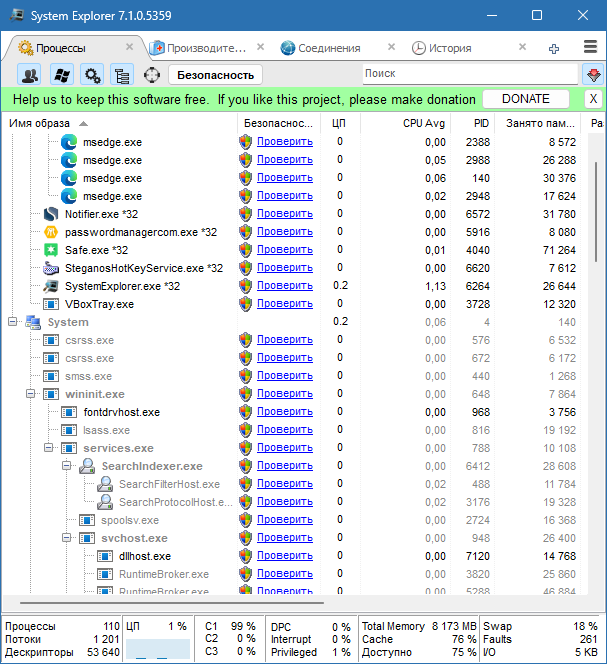Viewport: 607px width, 664px height.
Task: Click the SearchFilterHost.exe icon
Action: [x=105, y=484]
